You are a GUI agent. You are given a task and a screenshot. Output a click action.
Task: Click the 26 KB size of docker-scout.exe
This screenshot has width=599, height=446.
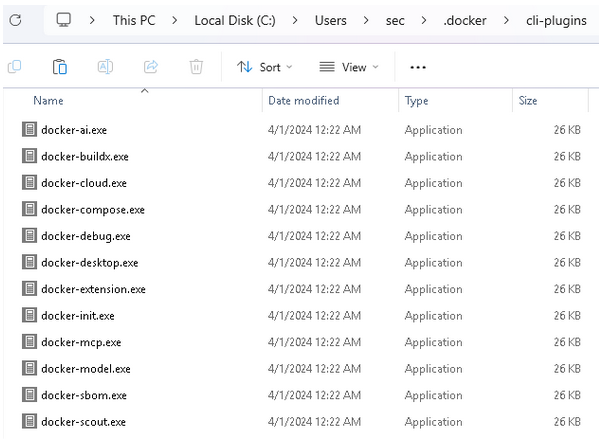tap(567, 422)
